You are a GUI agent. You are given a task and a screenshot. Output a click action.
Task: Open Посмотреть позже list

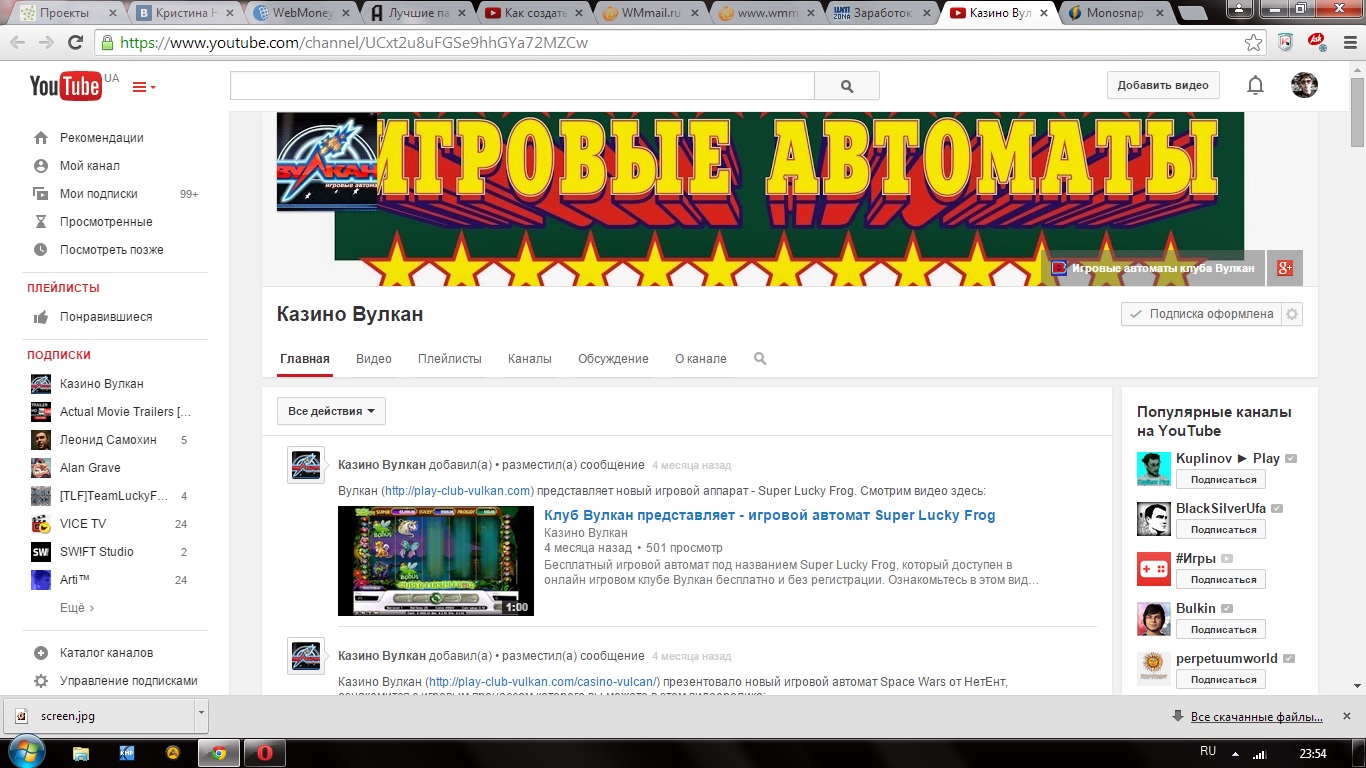111,250
